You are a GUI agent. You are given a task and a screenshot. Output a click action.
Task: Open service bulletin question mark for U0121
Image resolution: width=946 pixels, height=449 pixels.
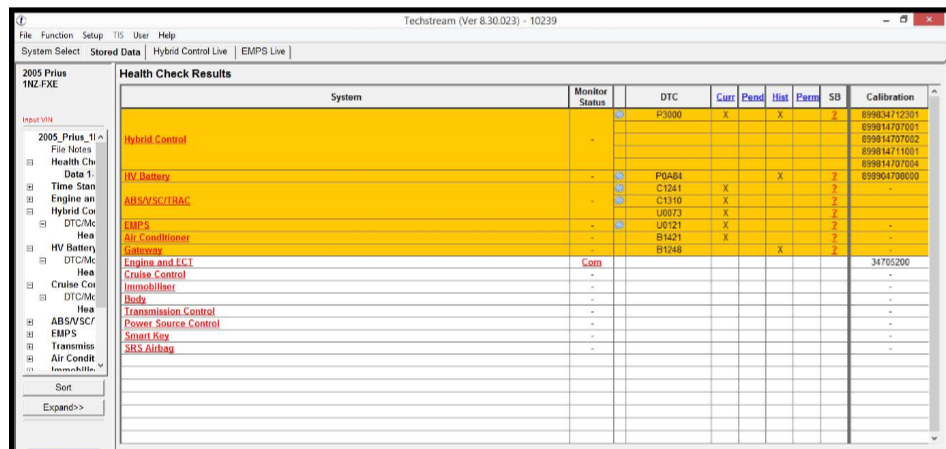point(834,226)
